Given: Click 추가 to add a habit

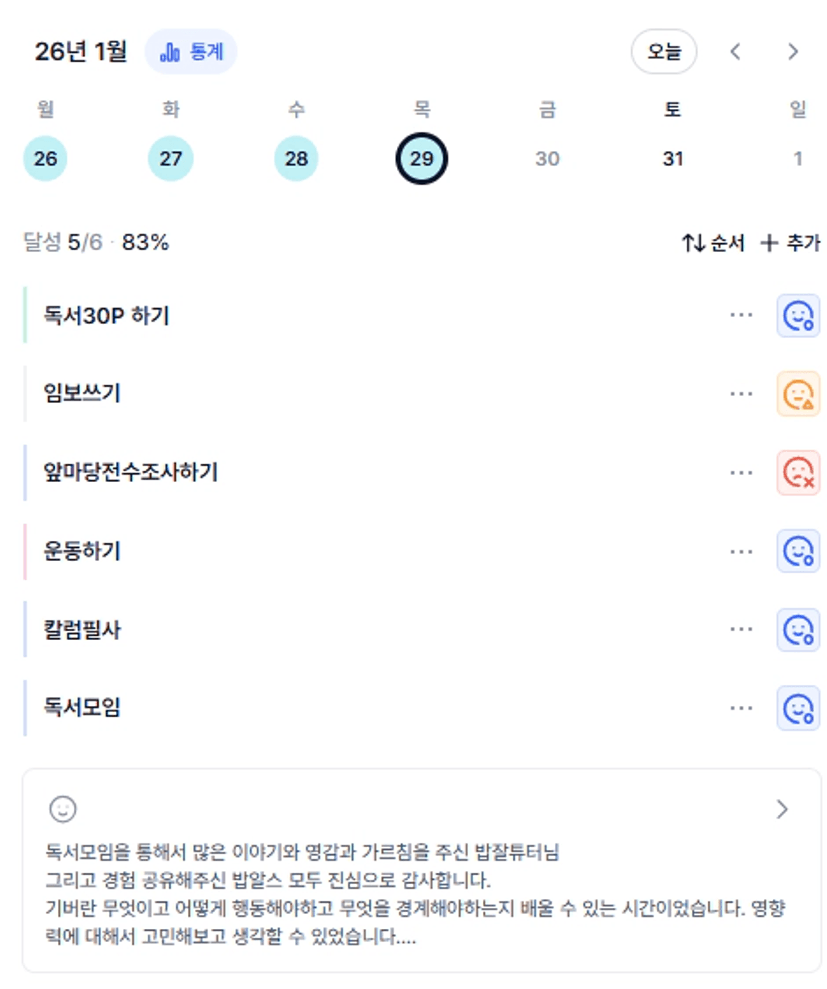Looking at the screenshot, I should click(790, 243).
